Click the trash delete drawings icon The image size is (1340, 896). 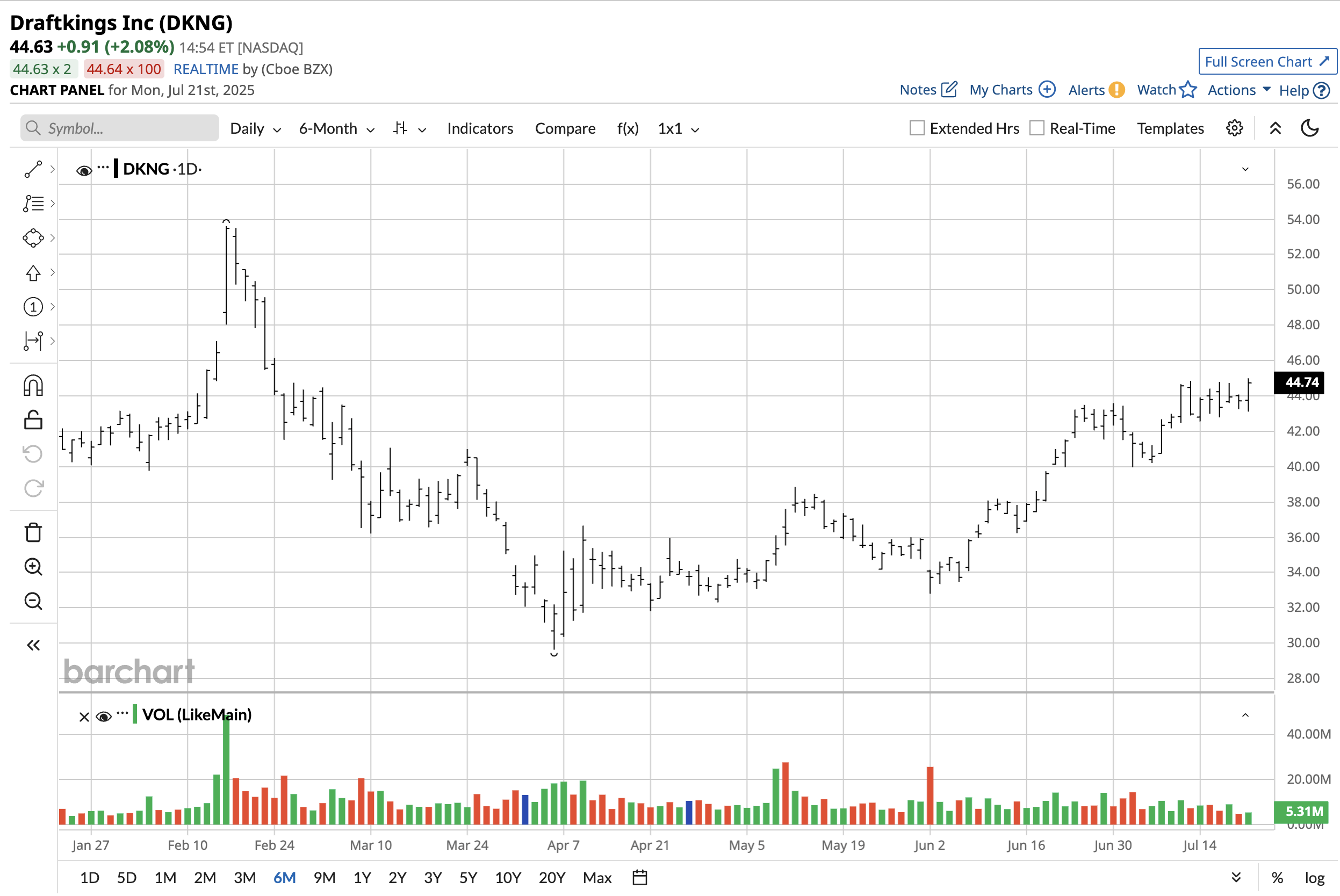33,532
